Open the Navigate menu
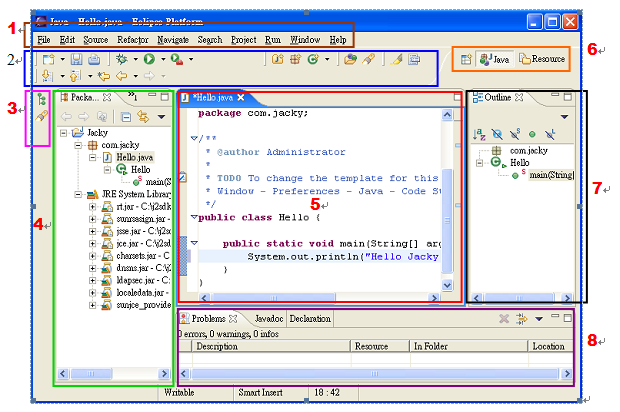 (x=173, y=40)
